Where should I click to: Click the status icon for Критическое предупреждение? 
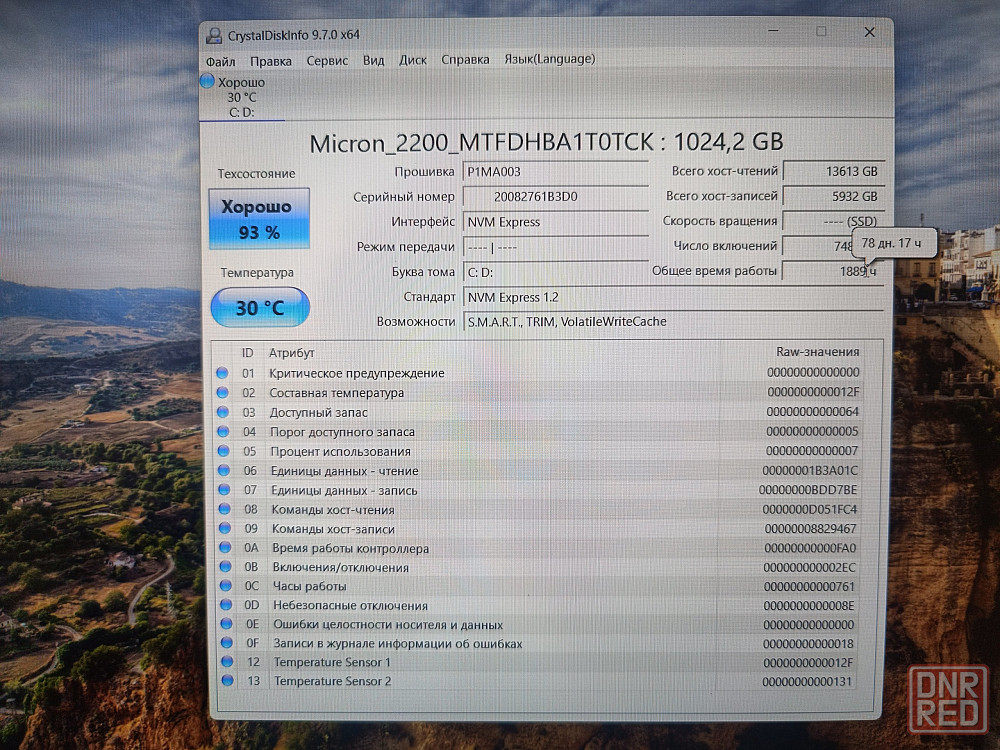(x=224, y=373)
